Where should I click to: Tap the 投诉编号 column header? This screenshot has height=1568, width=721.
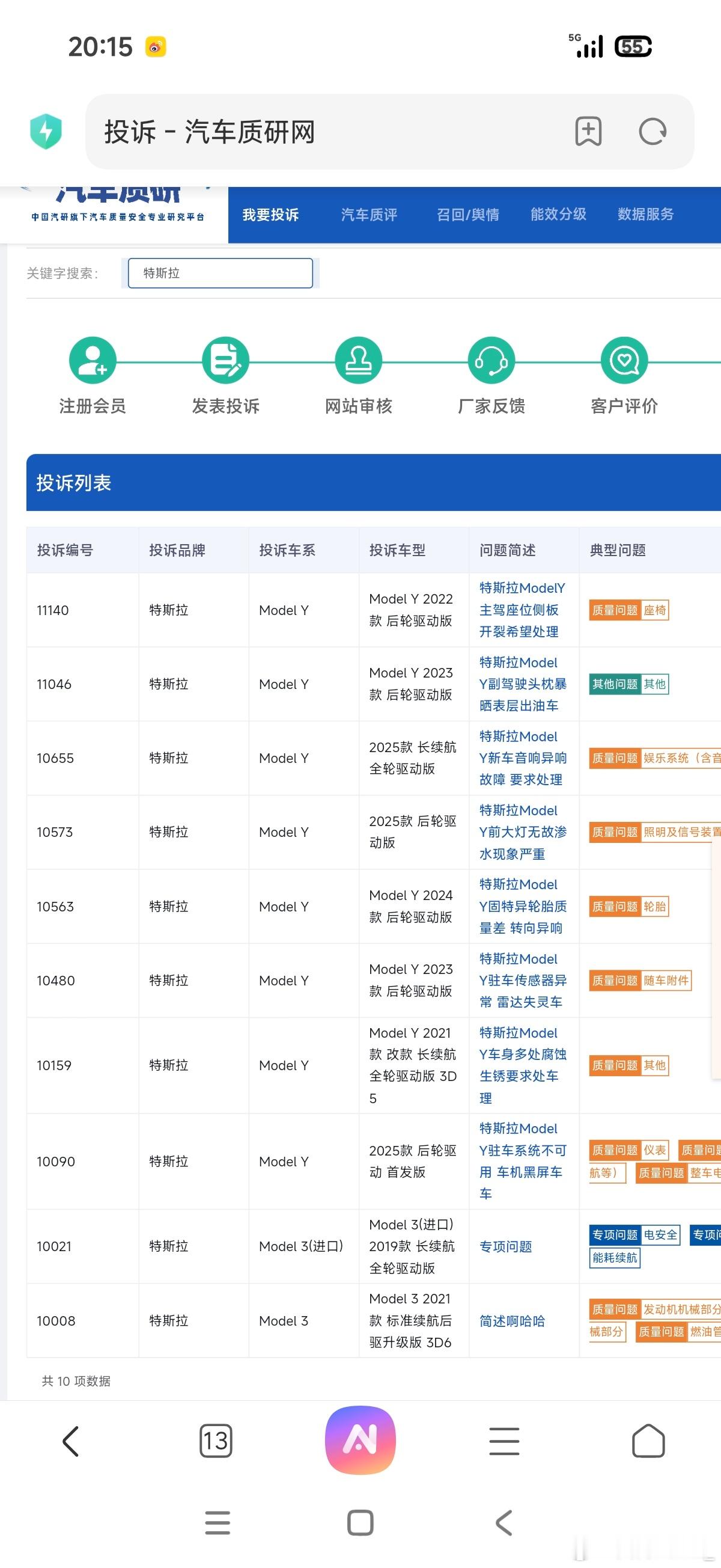[x=65, y=550]
